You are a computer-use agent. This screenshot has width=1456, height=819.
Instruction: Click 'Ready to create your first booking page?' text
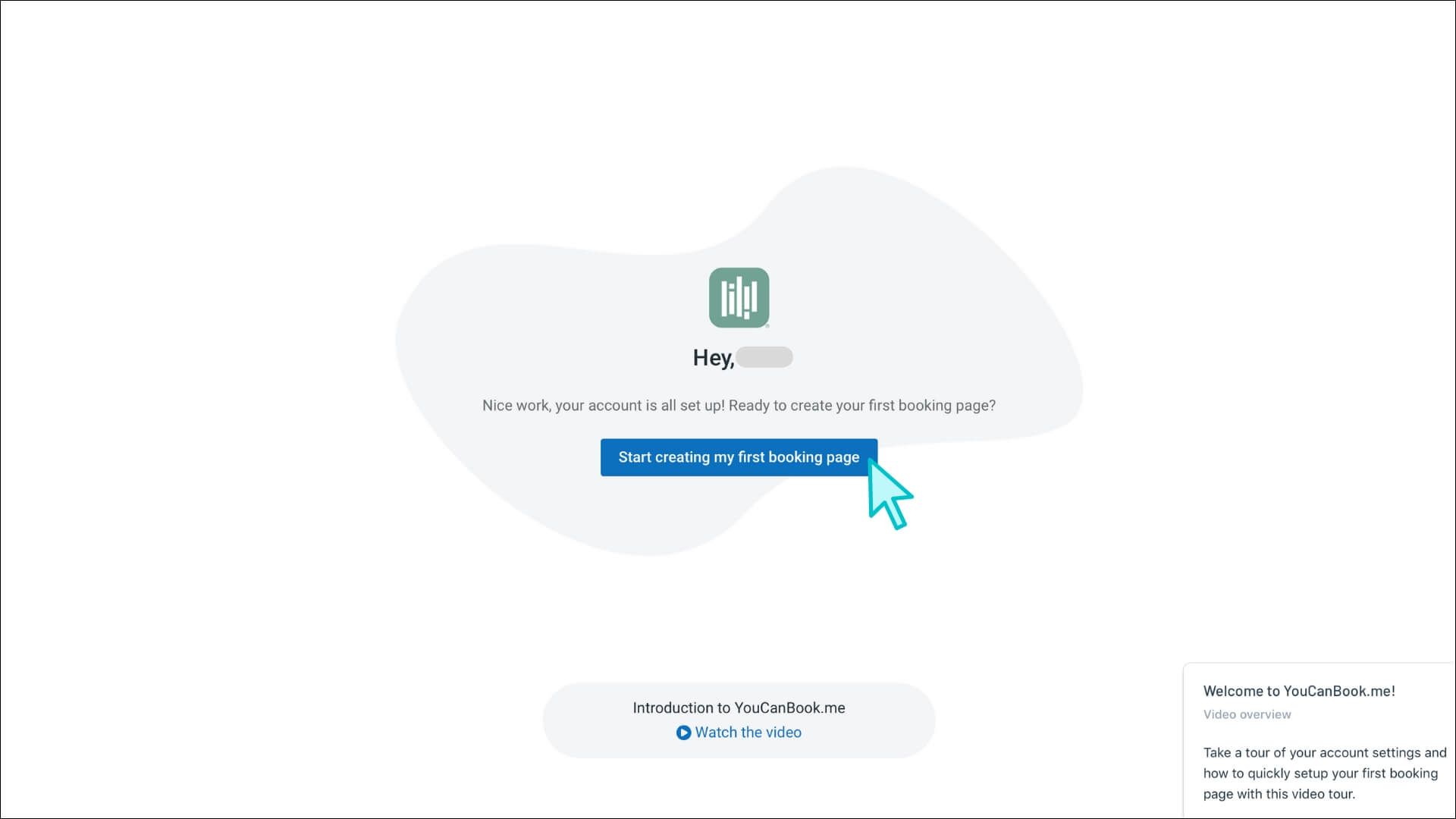click(x=861, y=406)
